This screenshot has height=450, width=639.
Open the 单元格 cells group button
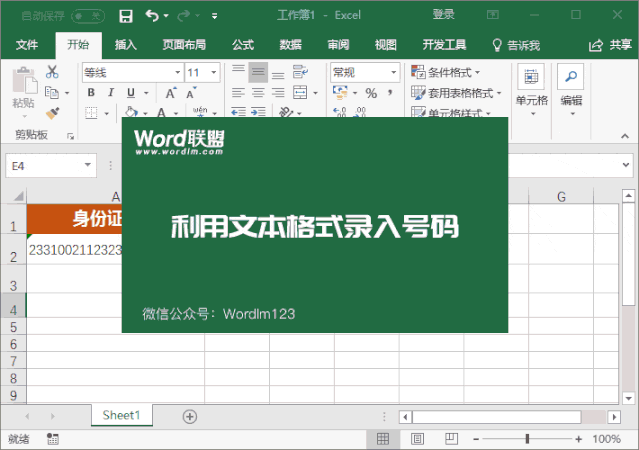531,90
